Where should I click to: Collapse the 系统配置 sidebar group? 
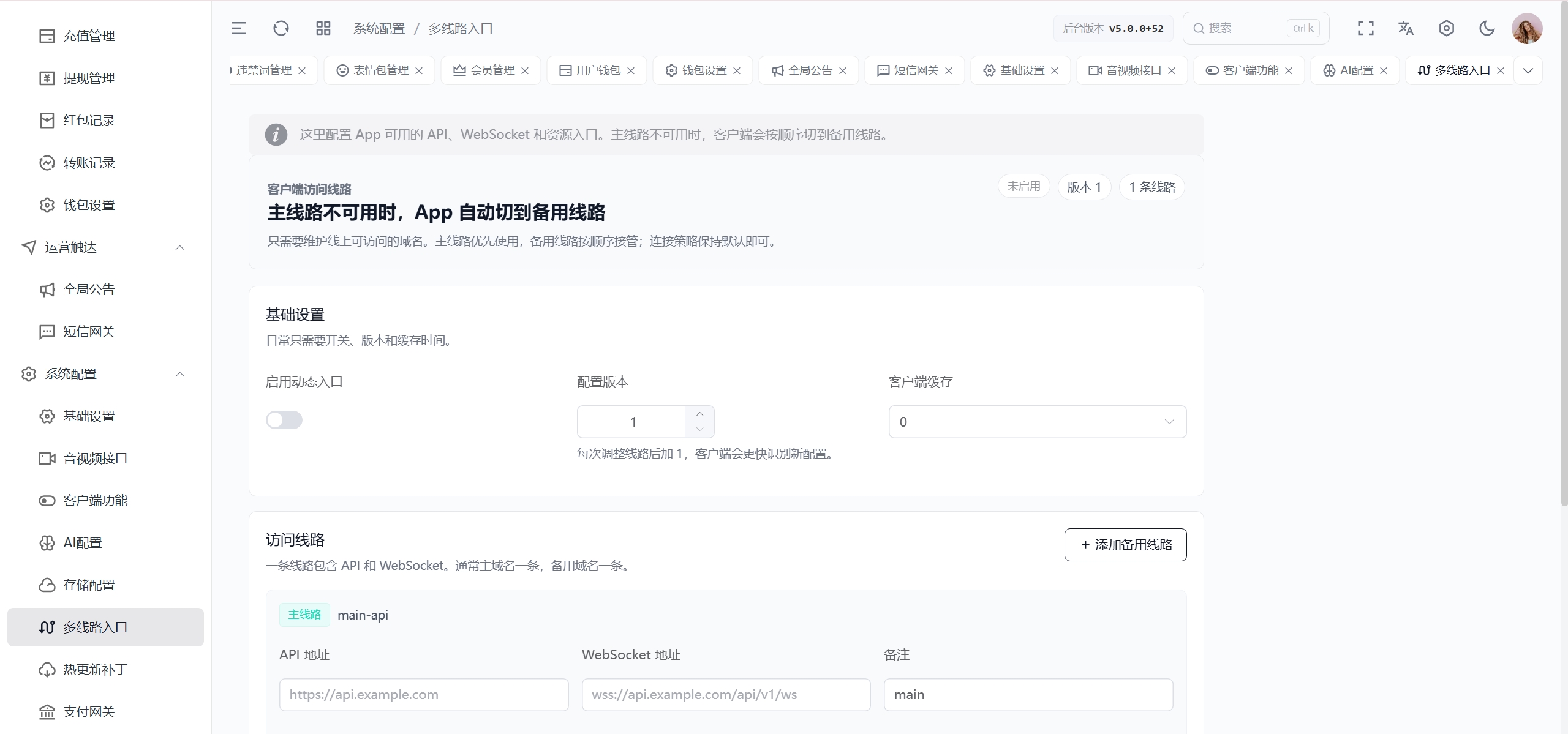tap(105, 374)
